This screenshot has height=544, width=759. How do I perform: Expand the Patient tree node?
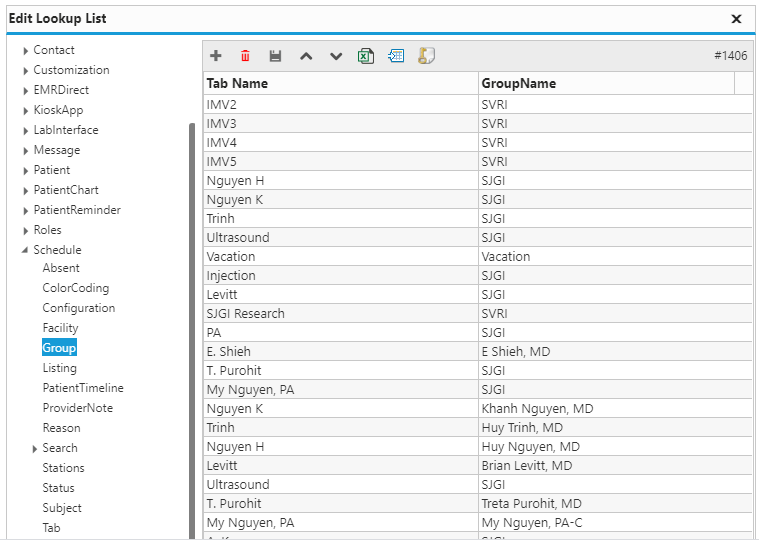[26, 170]
